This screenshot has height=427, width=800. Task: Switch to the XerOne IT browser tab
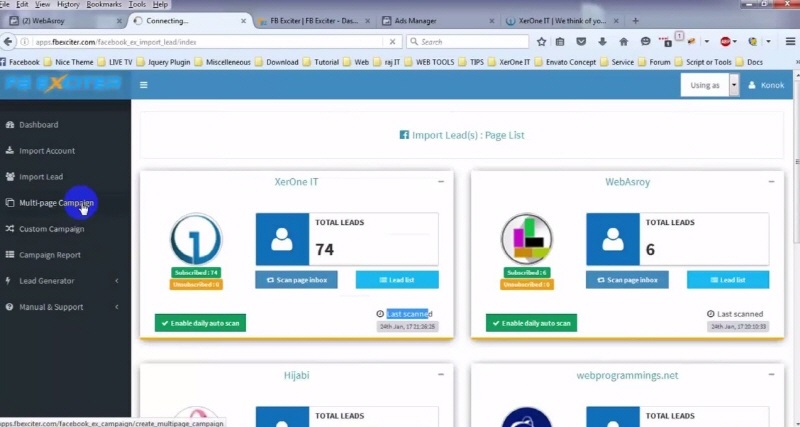pyautogui.click(x=563, y=21)
